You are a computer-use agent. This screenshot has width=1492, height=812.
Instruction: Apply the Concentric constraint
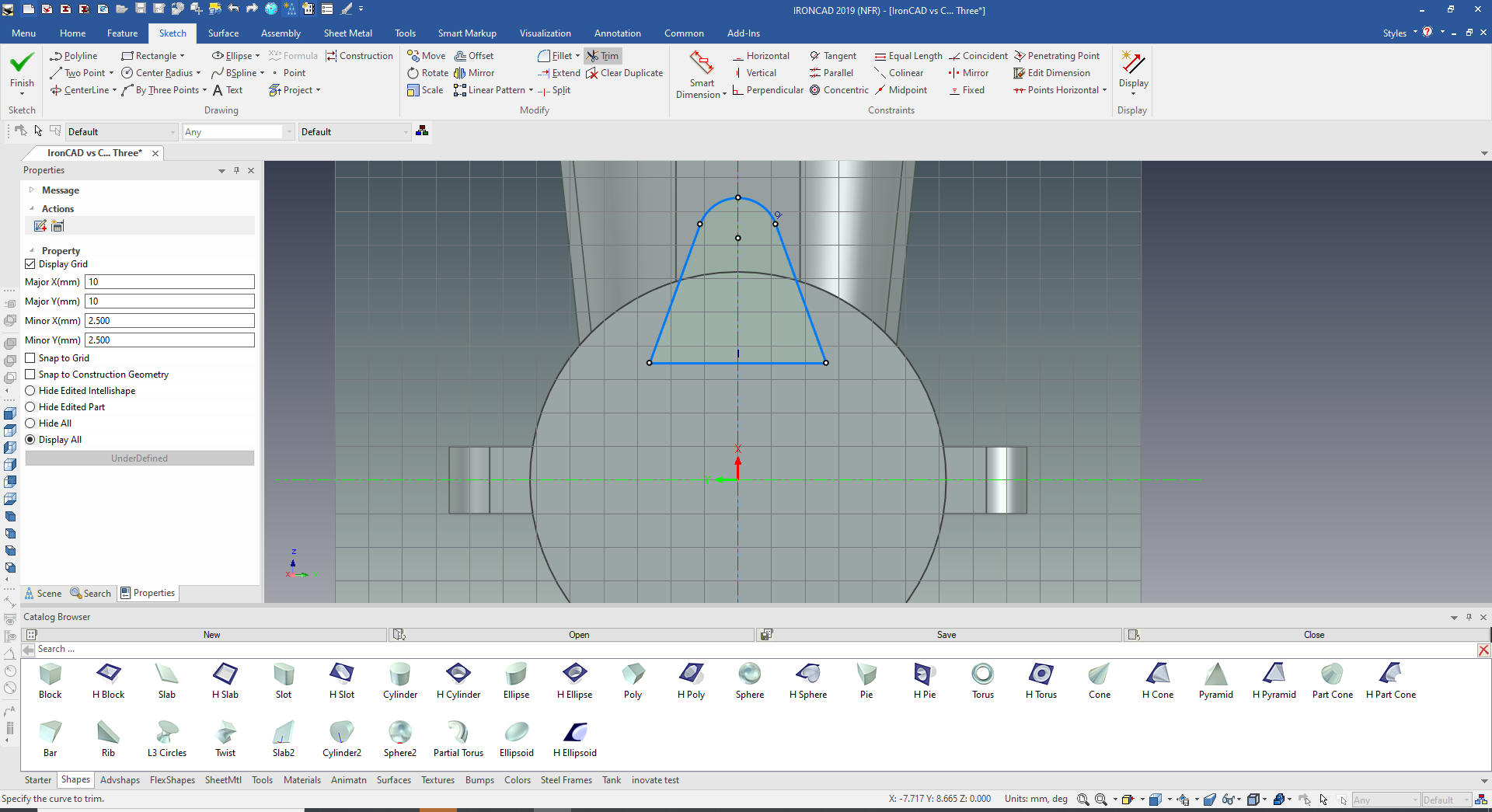click(838, 90)
